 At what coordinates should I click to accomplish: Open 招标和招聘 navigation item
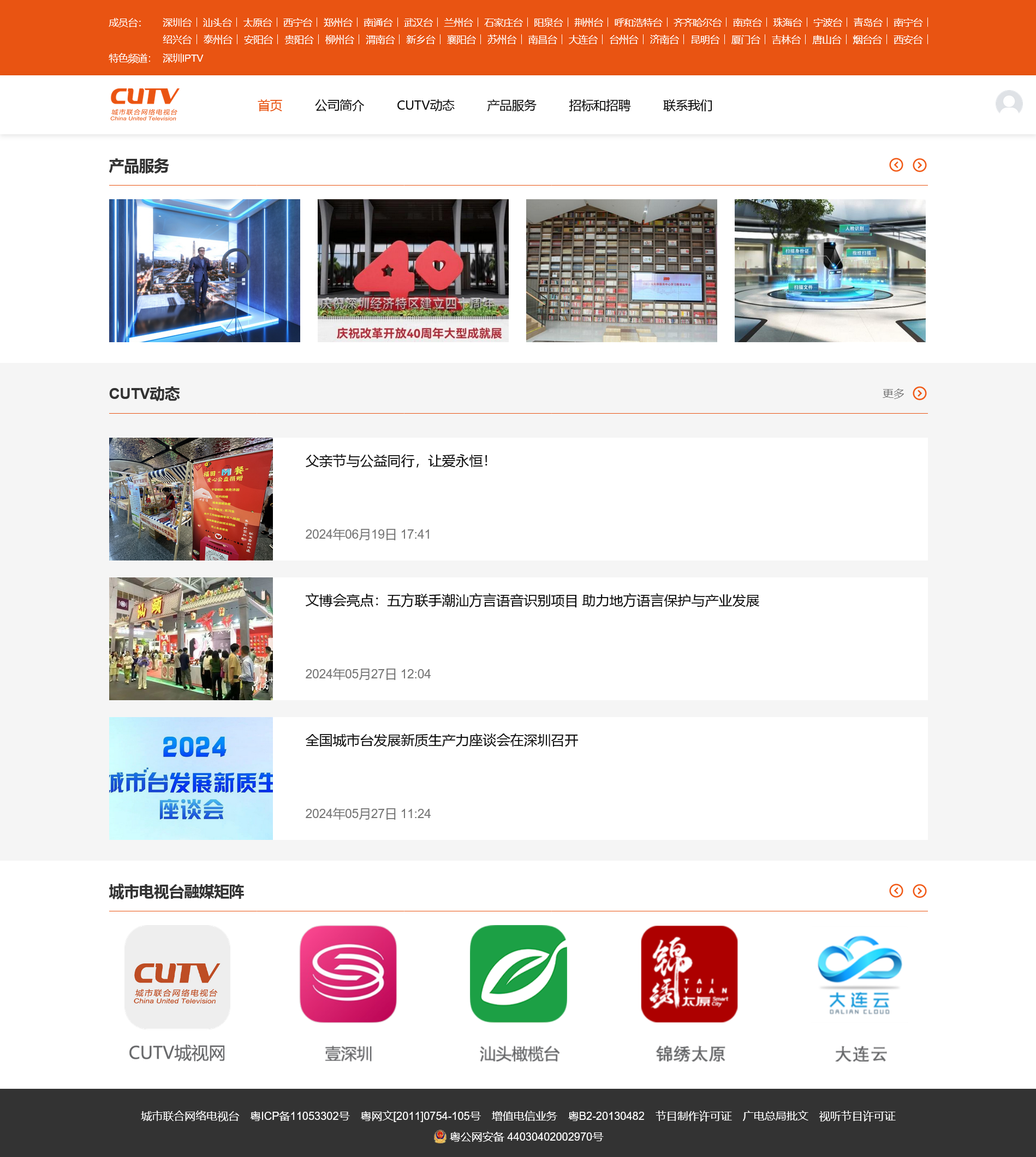[x=600, y=105]
